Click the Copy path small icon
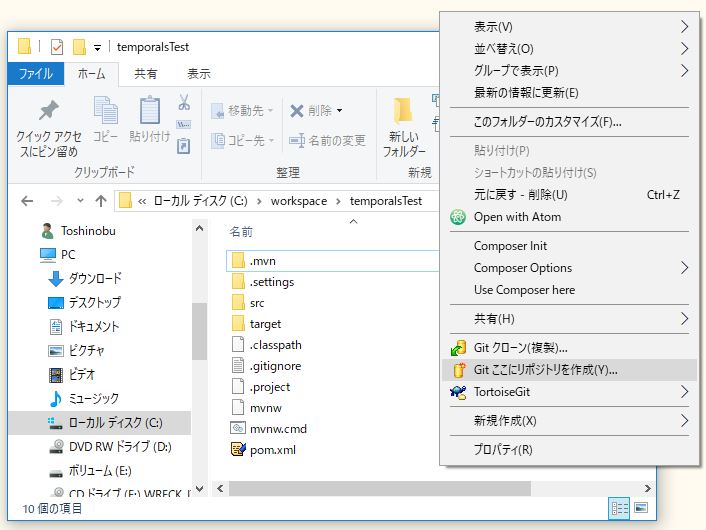Viewport: 706px width, 530px height. 184,124
